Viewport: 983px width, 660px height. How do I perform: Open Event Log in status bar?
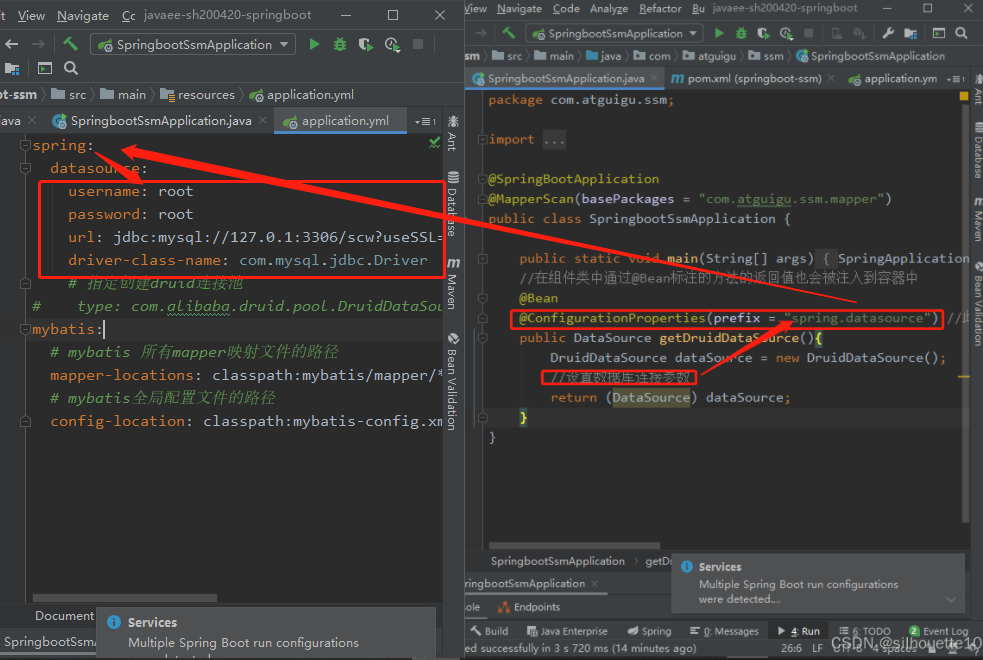tap(938, 631)
